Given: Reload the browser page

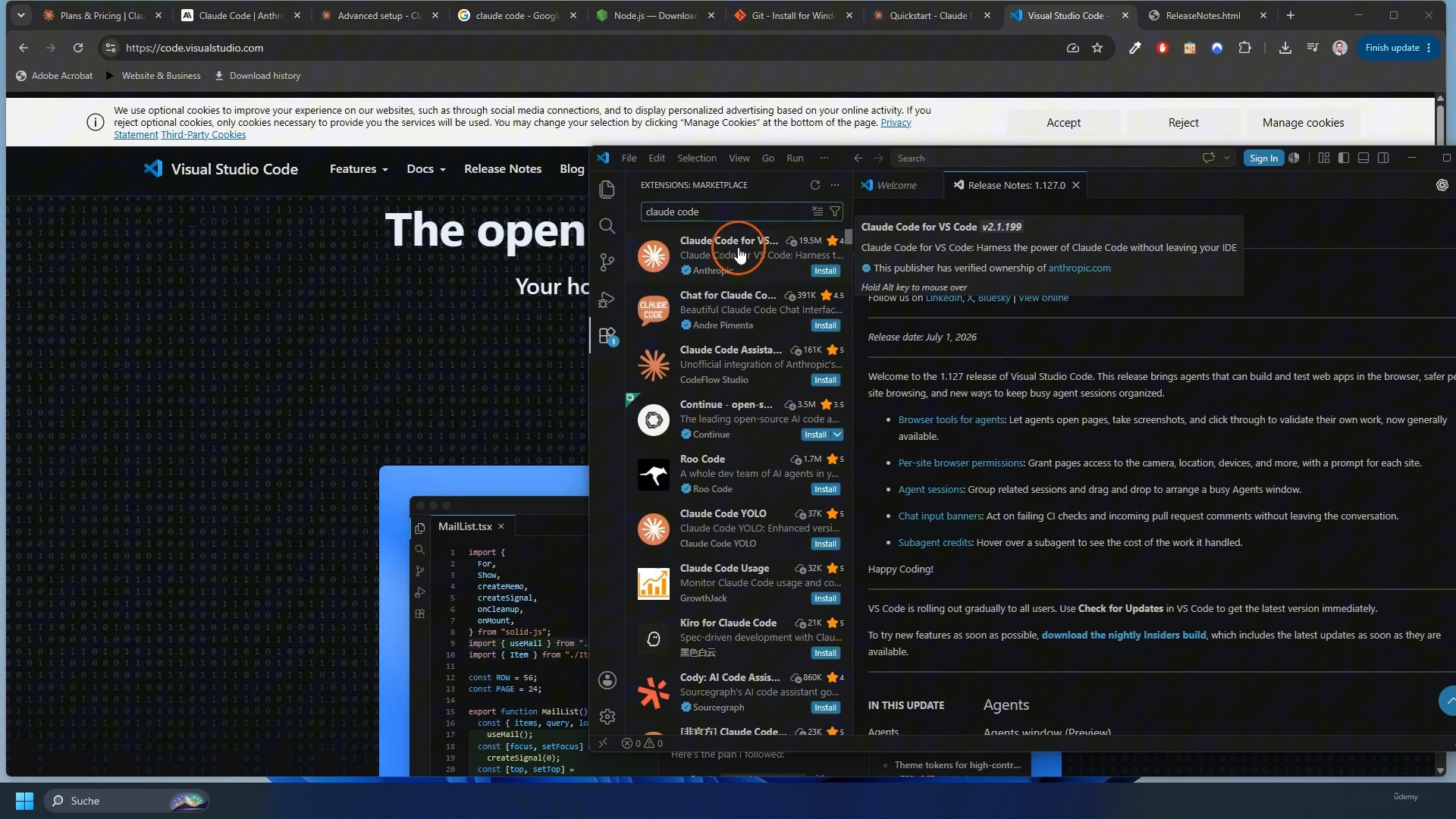Looking at the screenshot, I should (x=78, y=48).
